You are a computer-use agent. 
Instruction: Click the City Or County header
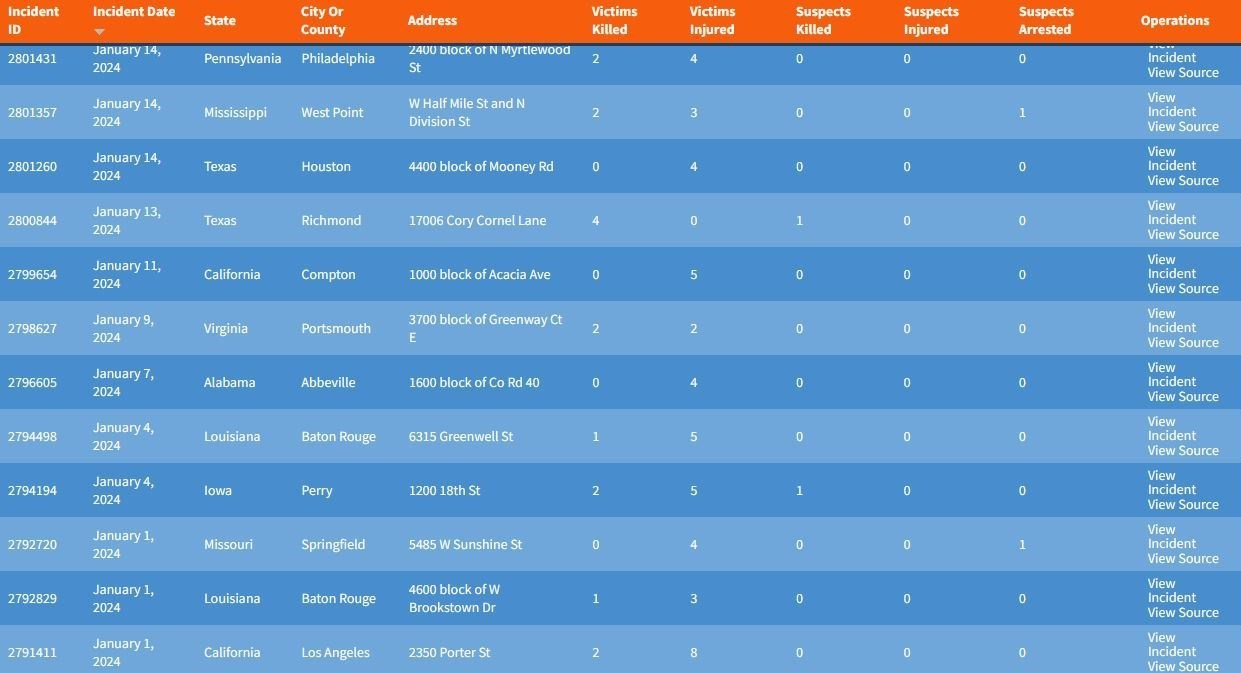coord(322,20)
